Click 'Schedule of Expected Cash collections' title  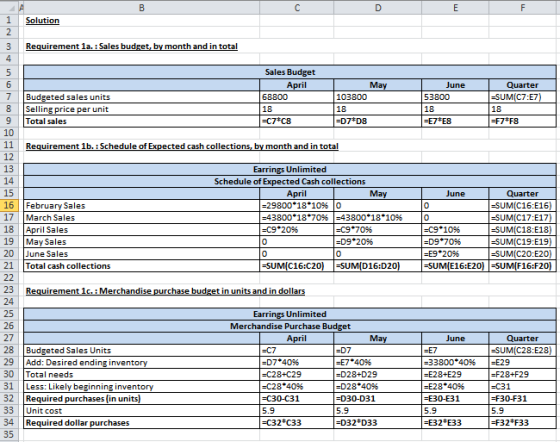[290, 181]
